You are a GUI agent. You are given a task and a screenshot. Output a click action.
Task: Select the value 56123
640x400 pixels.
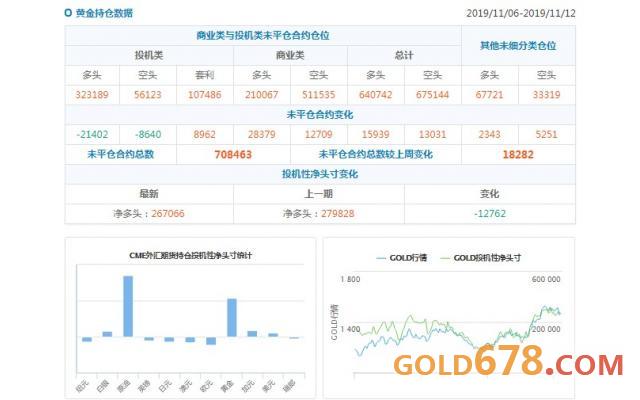148,95
